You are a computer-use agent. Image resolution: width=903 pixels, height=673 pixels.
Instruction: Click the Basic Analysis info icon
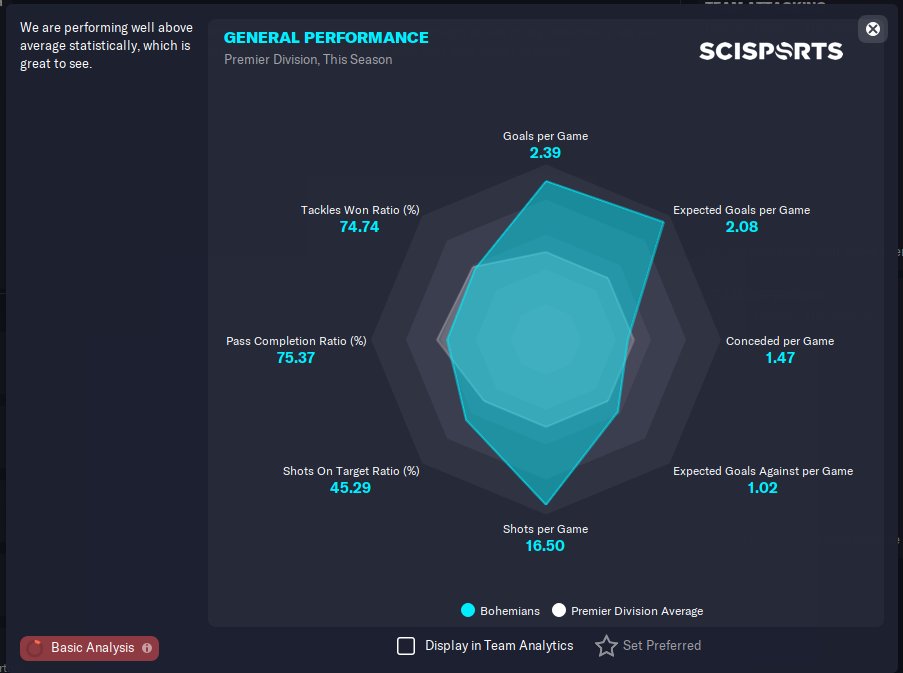coord(147,648)
